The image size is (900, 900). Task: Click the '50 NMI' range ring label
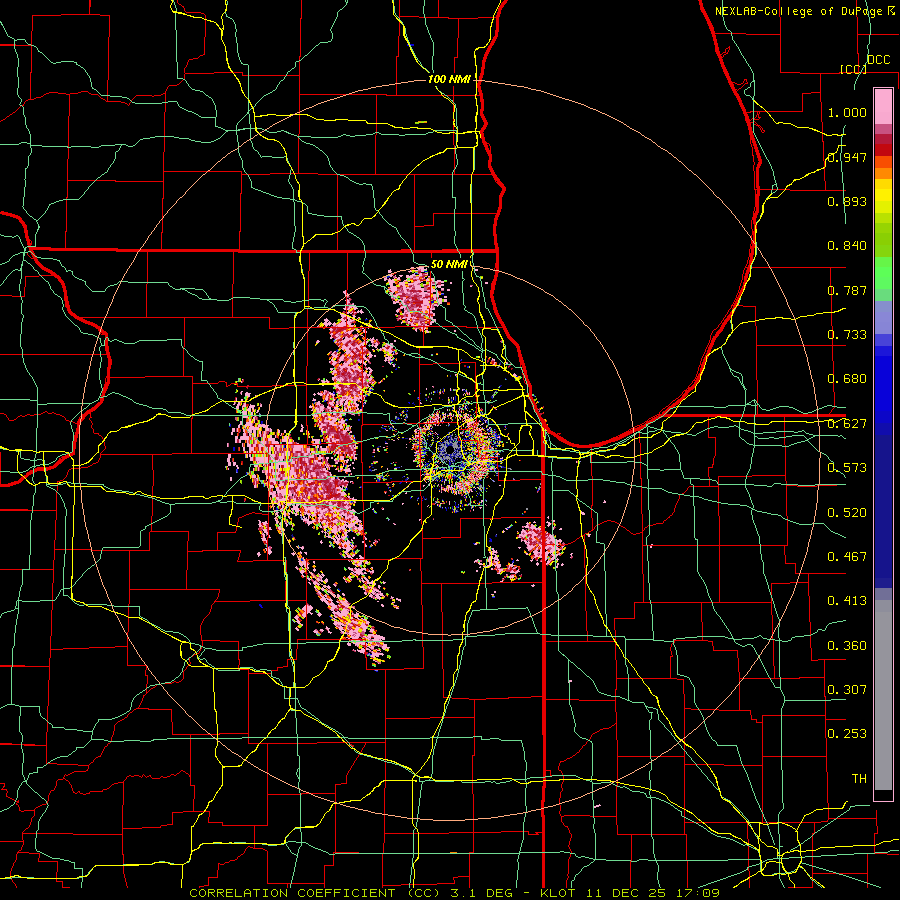(x=449, y=264)
